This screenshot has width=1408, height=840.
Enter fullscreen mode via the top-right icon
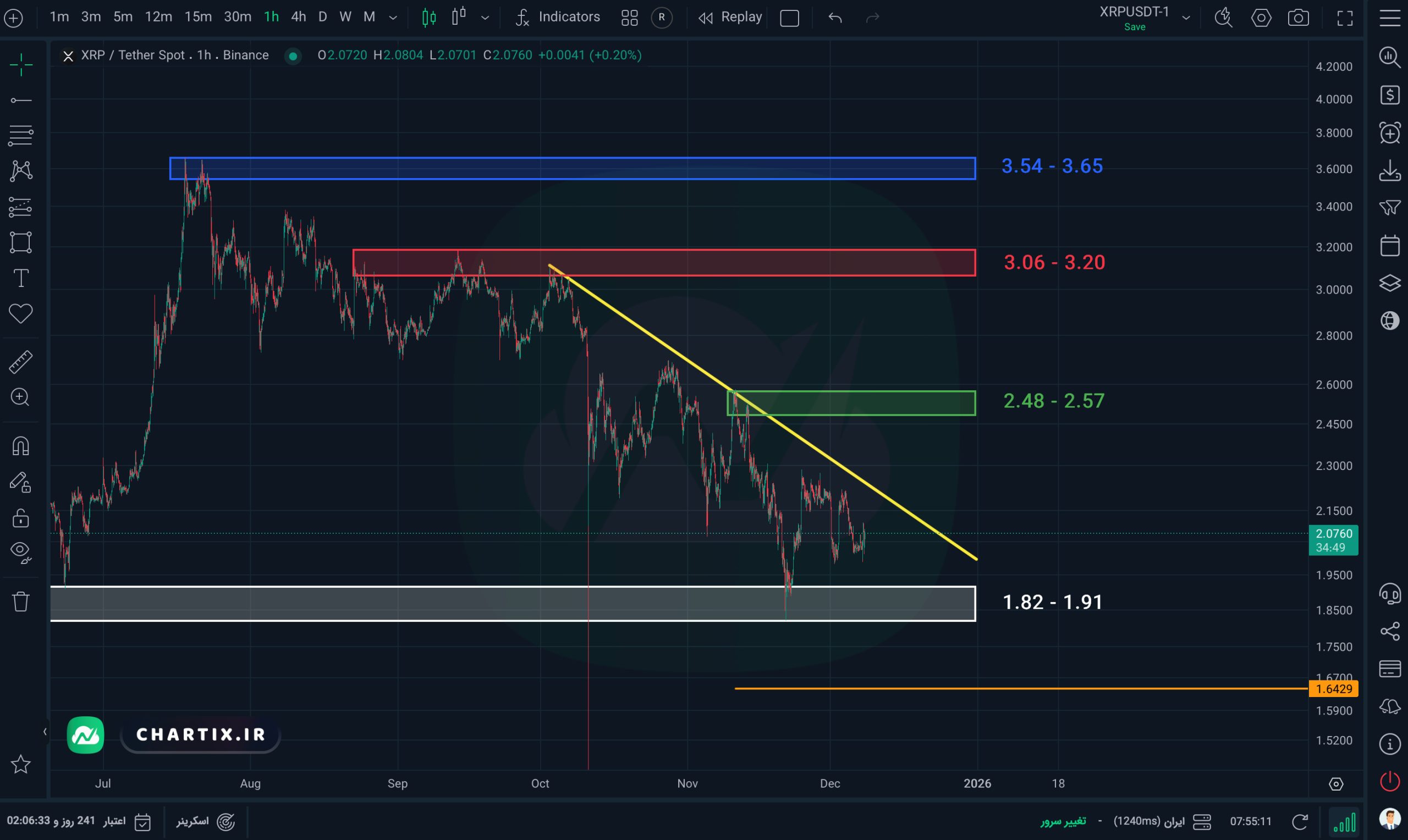coord(1345,18)
